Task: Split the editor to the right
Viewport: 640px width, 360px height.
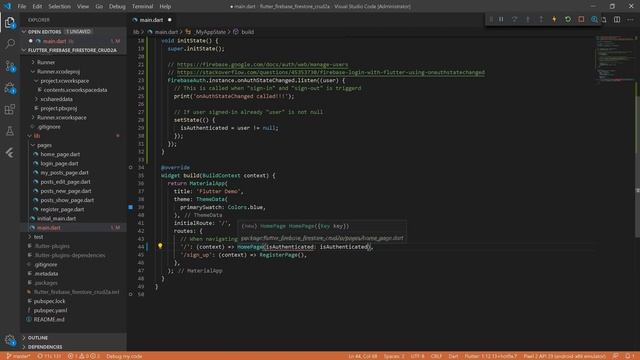Action: pos(617,20)
